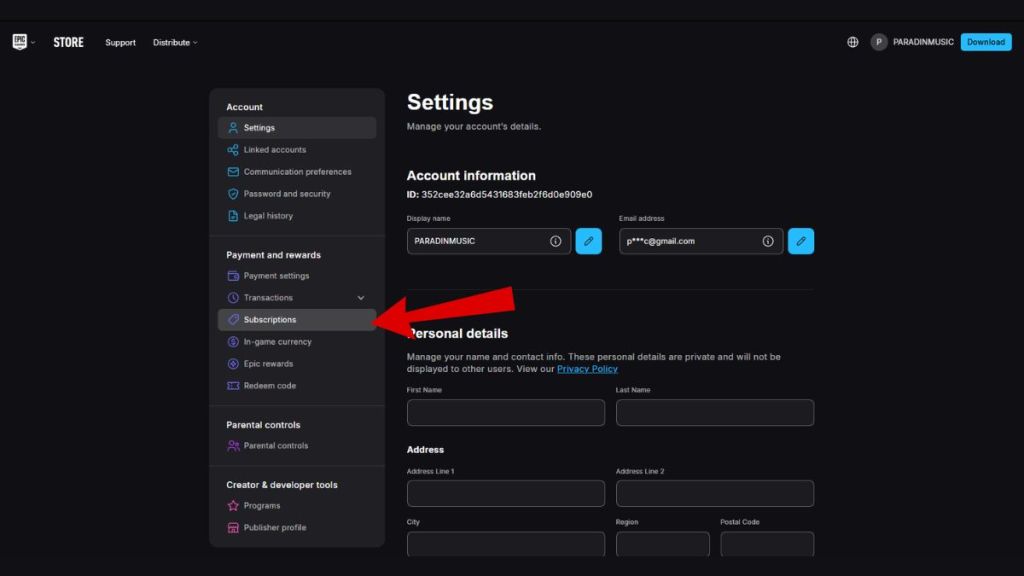Click the Linked accounts share icon
This screenshot has height=576, width=1024.
tap(233, 150)
